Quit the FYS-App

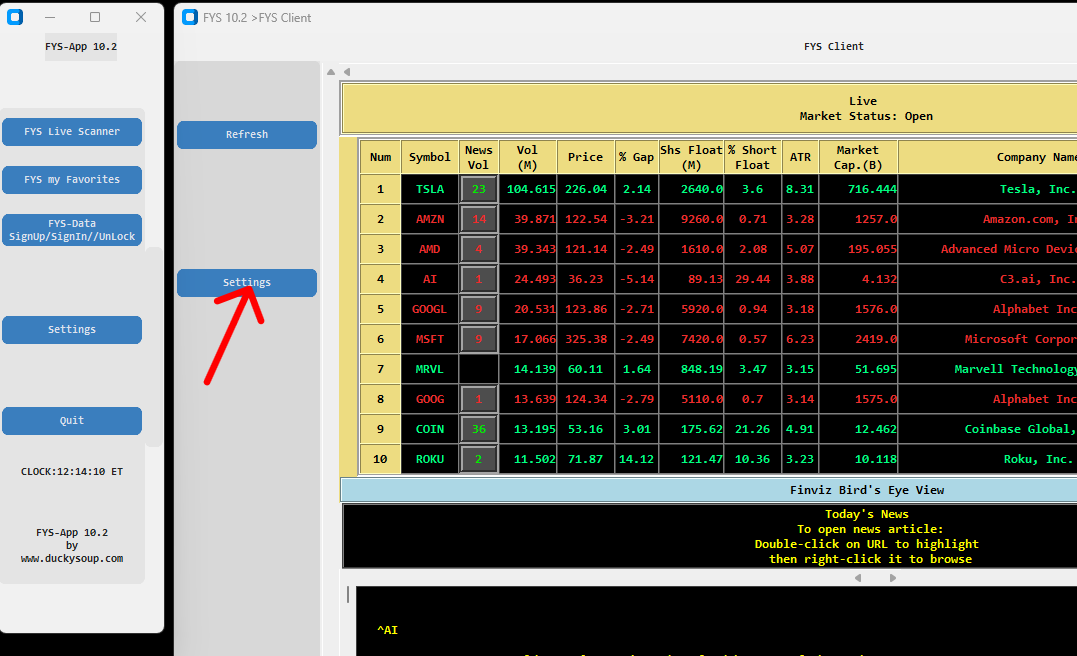pyautogui.click(x=72, y=420)
